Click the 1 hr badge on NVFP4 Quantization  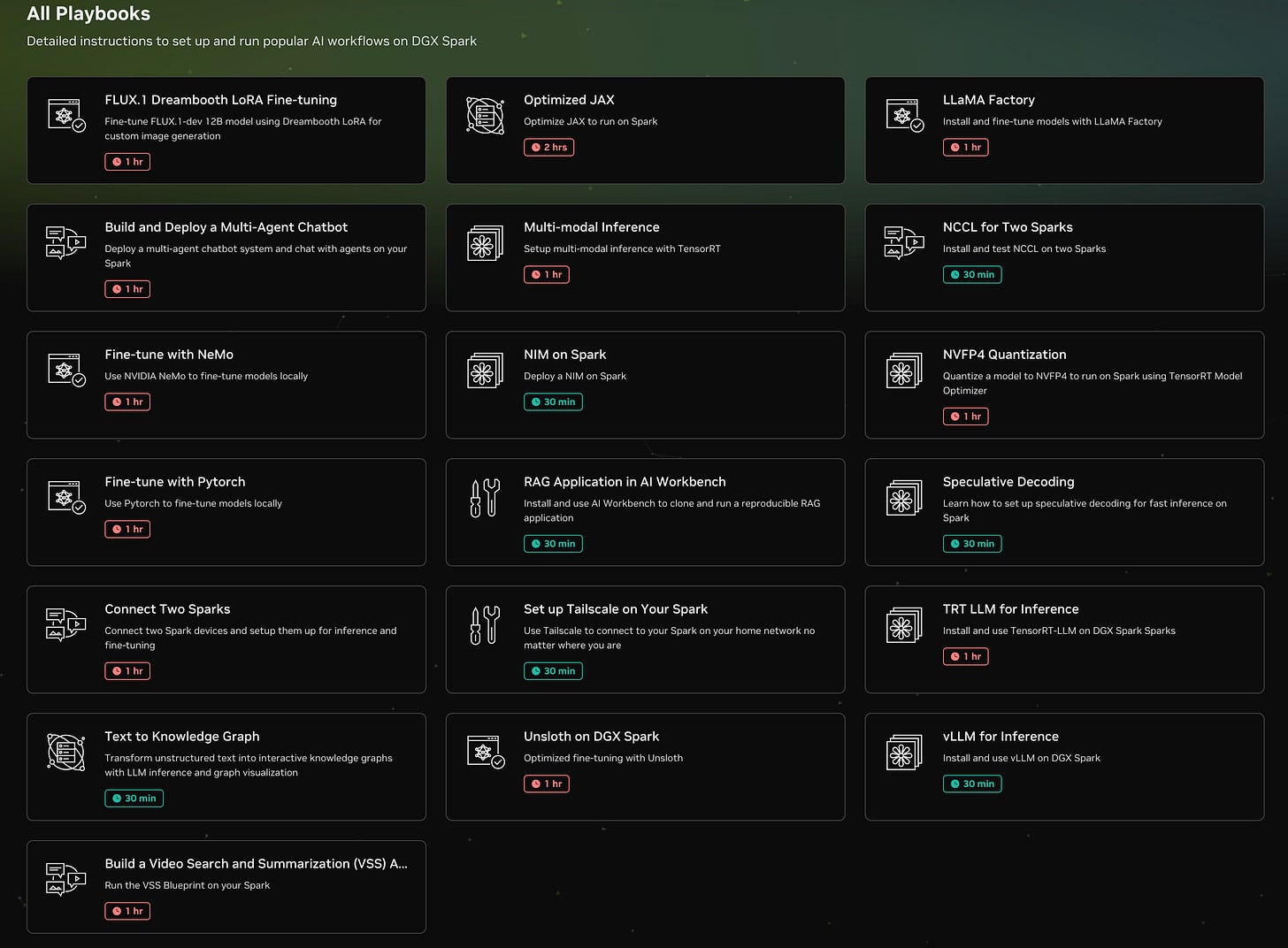(x=965, y=417)
